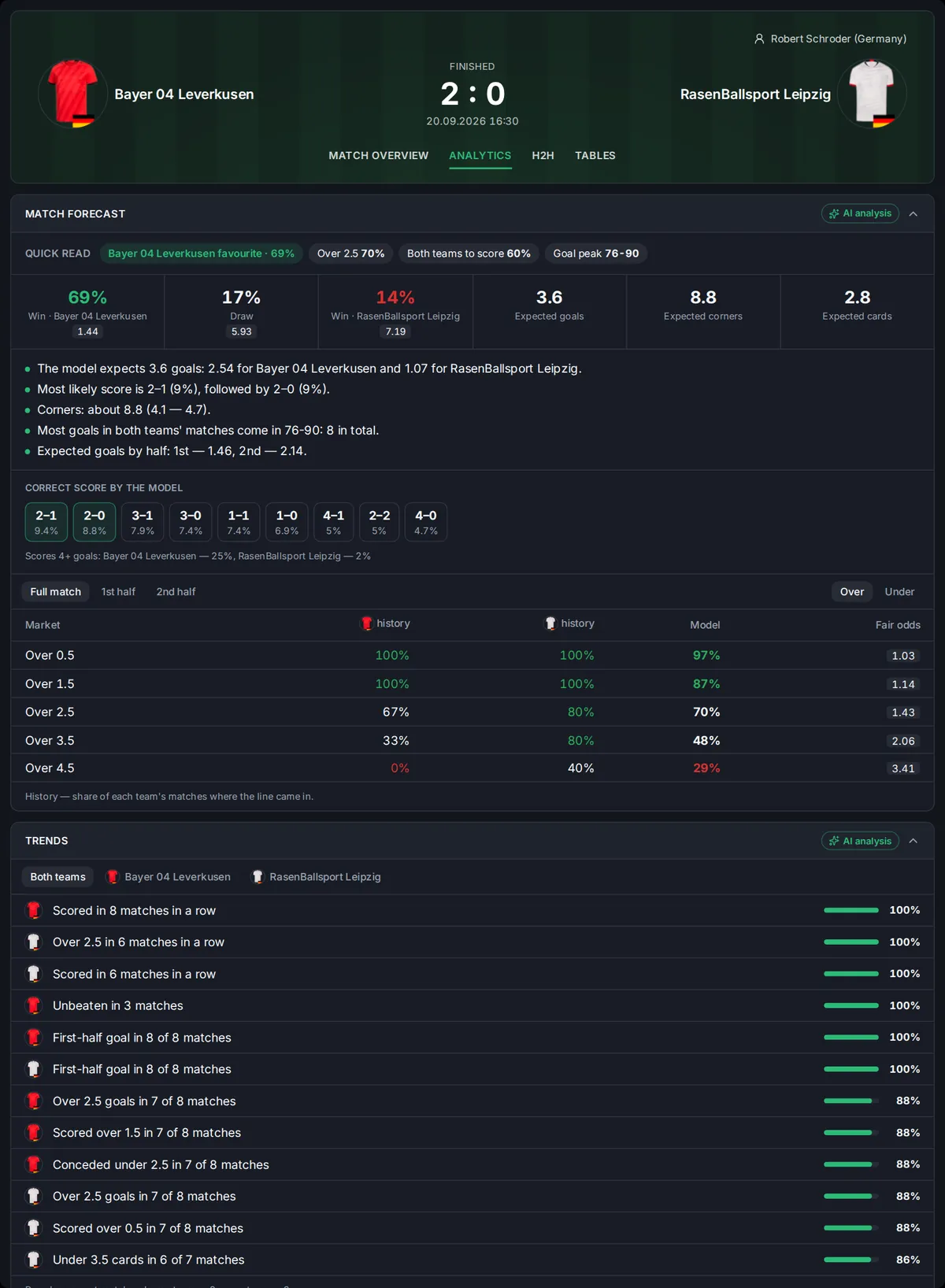Screen dimensions: 945x1288
Task: Open the H2H tab
Action: pyautogui.click(x=543, y=156)
